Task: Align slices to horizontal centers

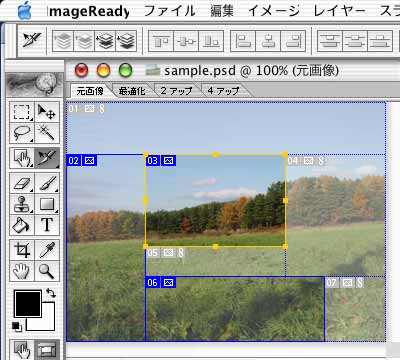Action: [268, 41]
